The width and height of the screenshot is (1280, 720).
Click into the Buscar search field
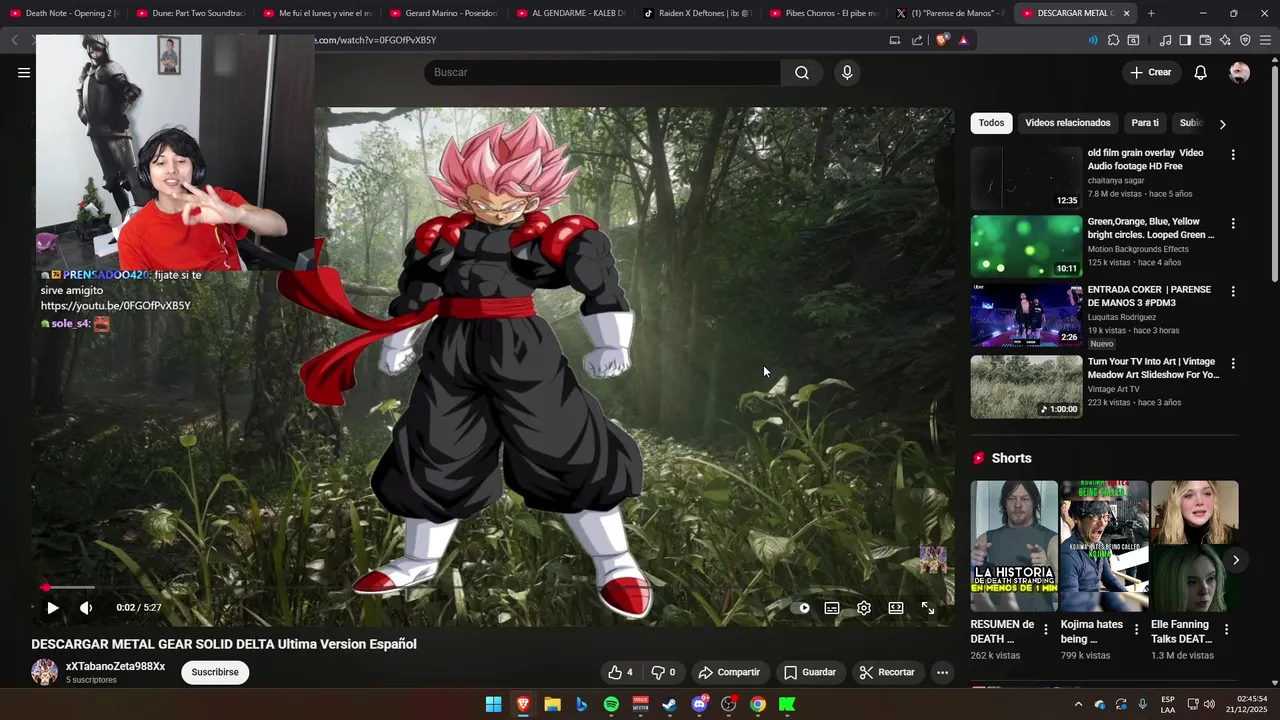click(x=603, y=72)
